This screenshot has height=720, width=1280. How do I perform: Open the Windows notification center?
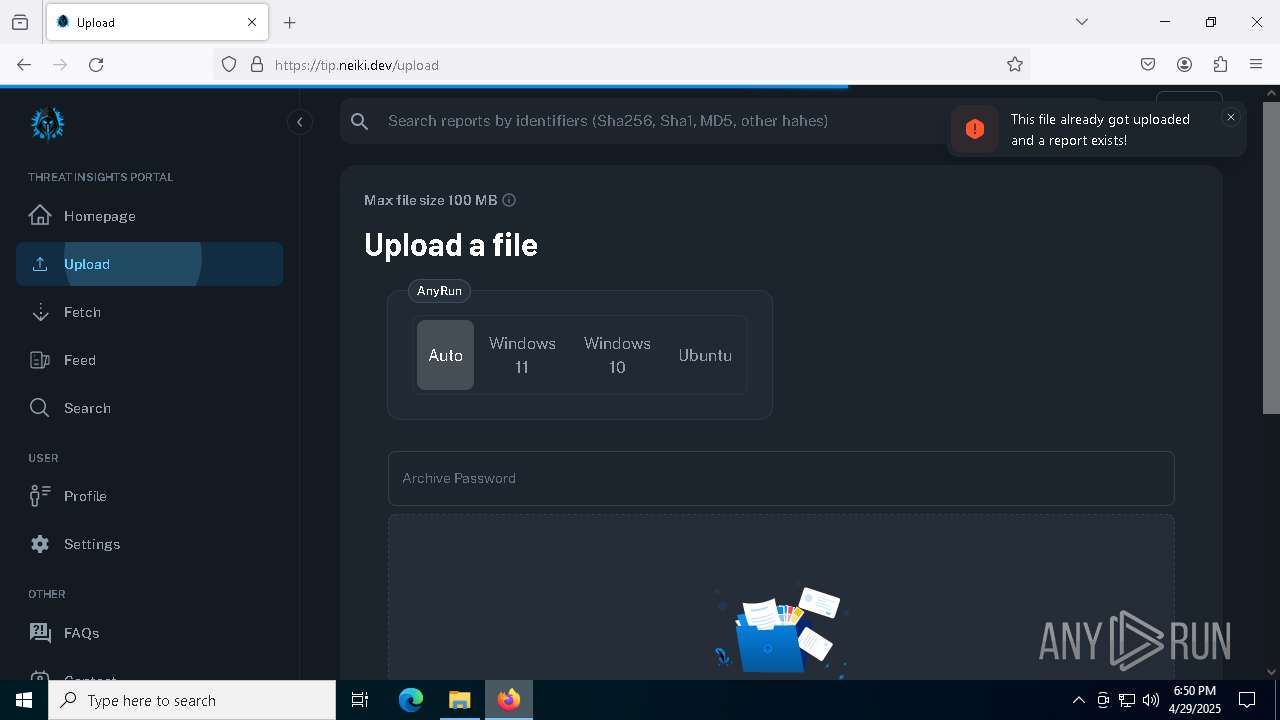(1247, 700)
